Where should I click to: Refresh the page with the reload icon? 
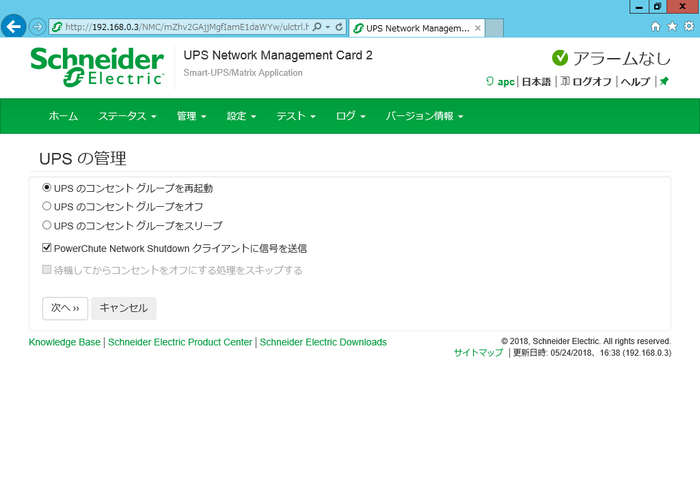pyautogui.click(x=339, y=27)
